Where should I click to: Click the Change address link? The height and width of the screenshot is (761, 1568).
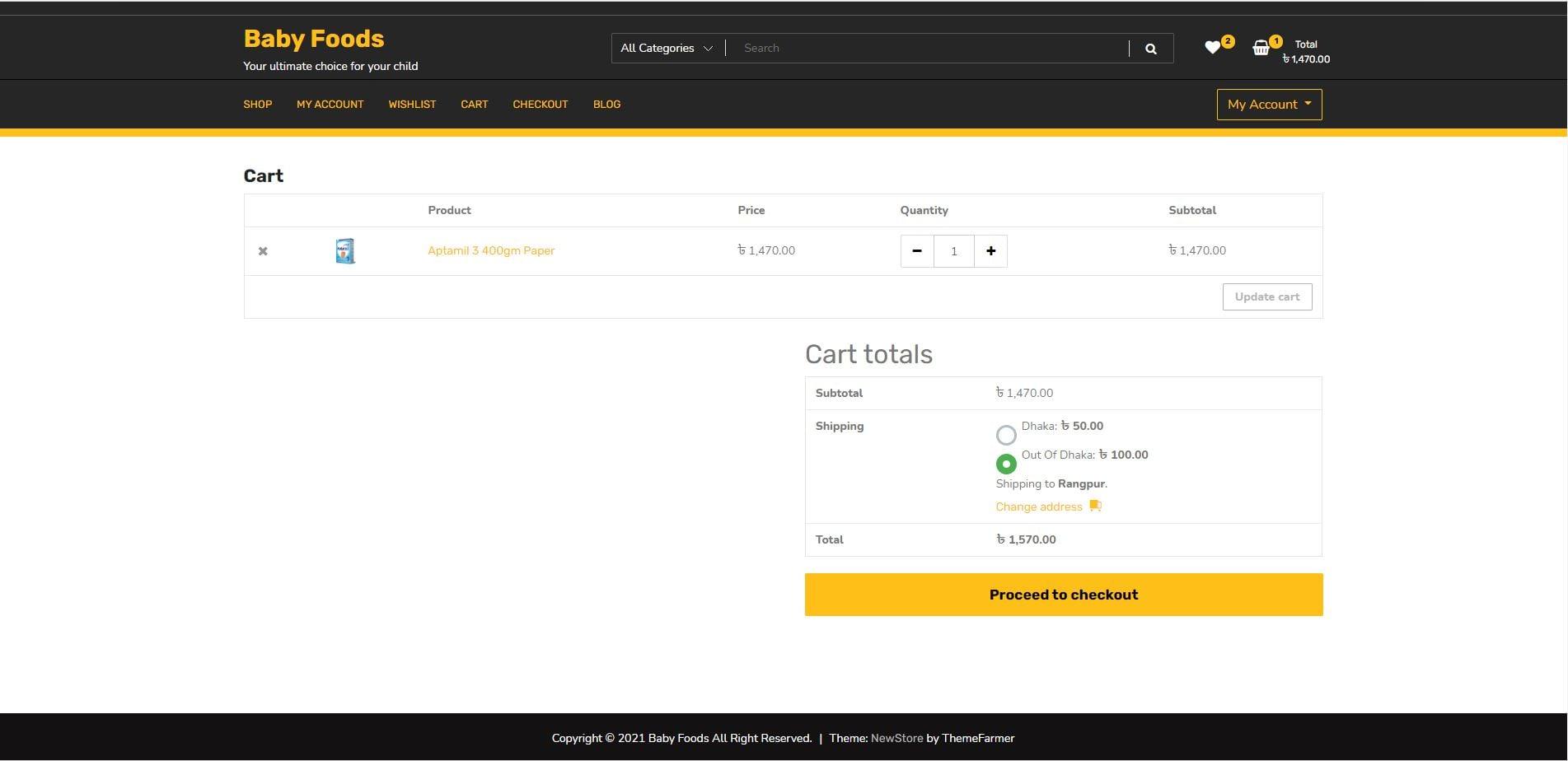tap(1038, 506)
